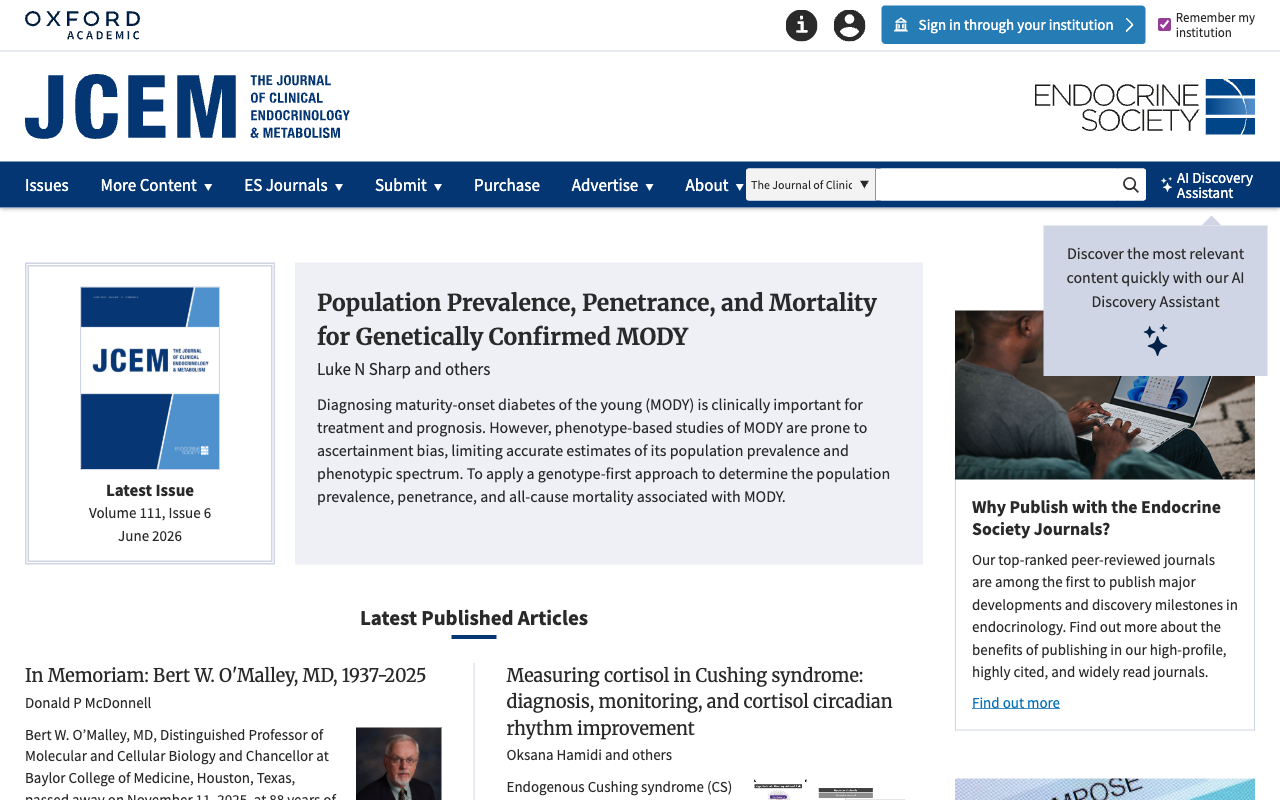The image size is (1280, 800).
Task: Open the Submit dropdown menu
Action: pos(408,185)
